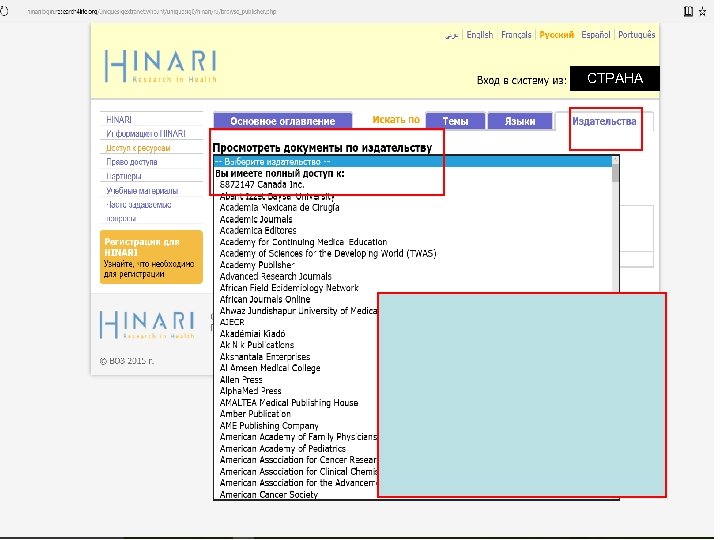Image resolution: width=720 pixels, height=540 pixels.
Task: Select Academy Publisher option
Action: click(257, 265)
